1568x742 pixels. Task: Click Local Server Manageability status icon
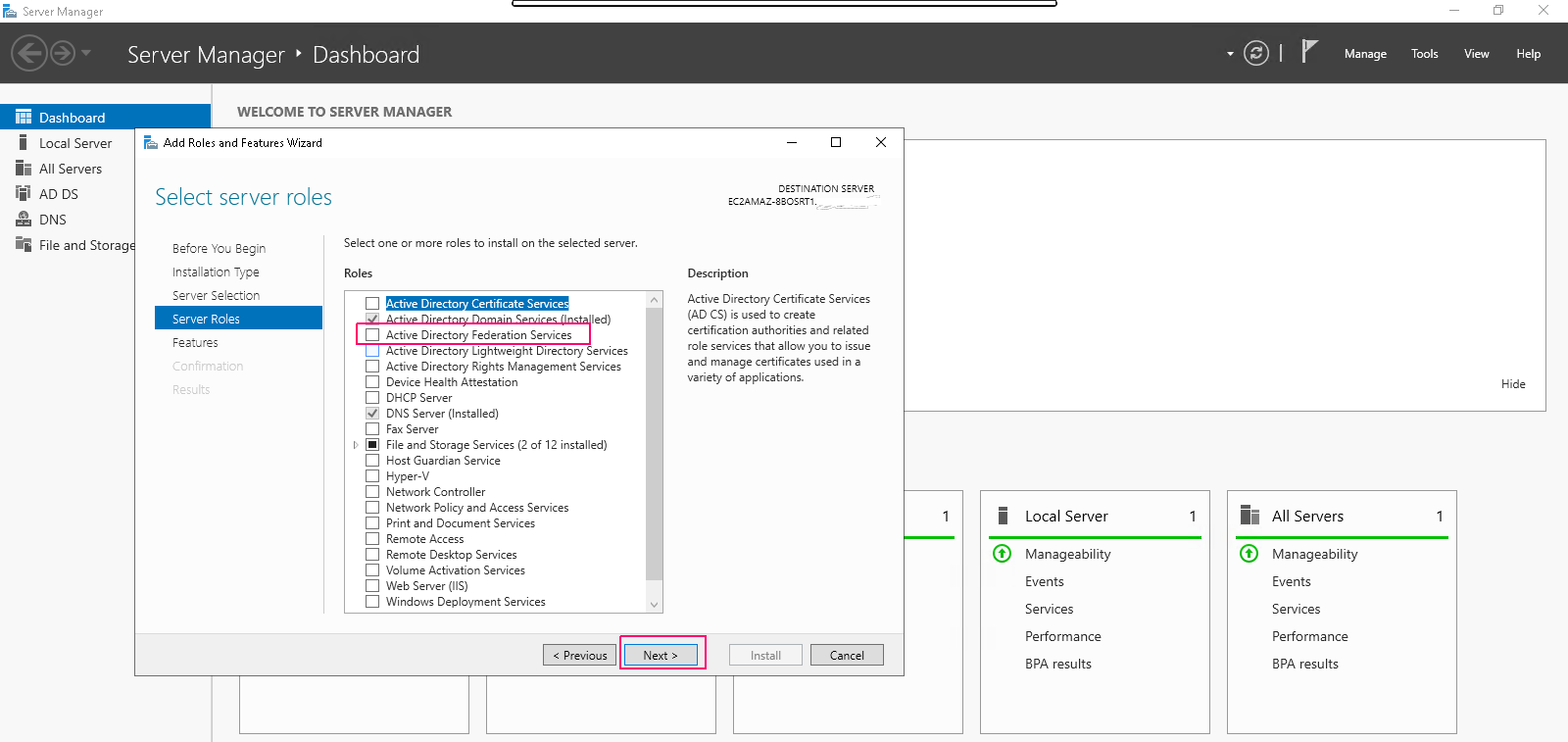[x=1003, y=554]
